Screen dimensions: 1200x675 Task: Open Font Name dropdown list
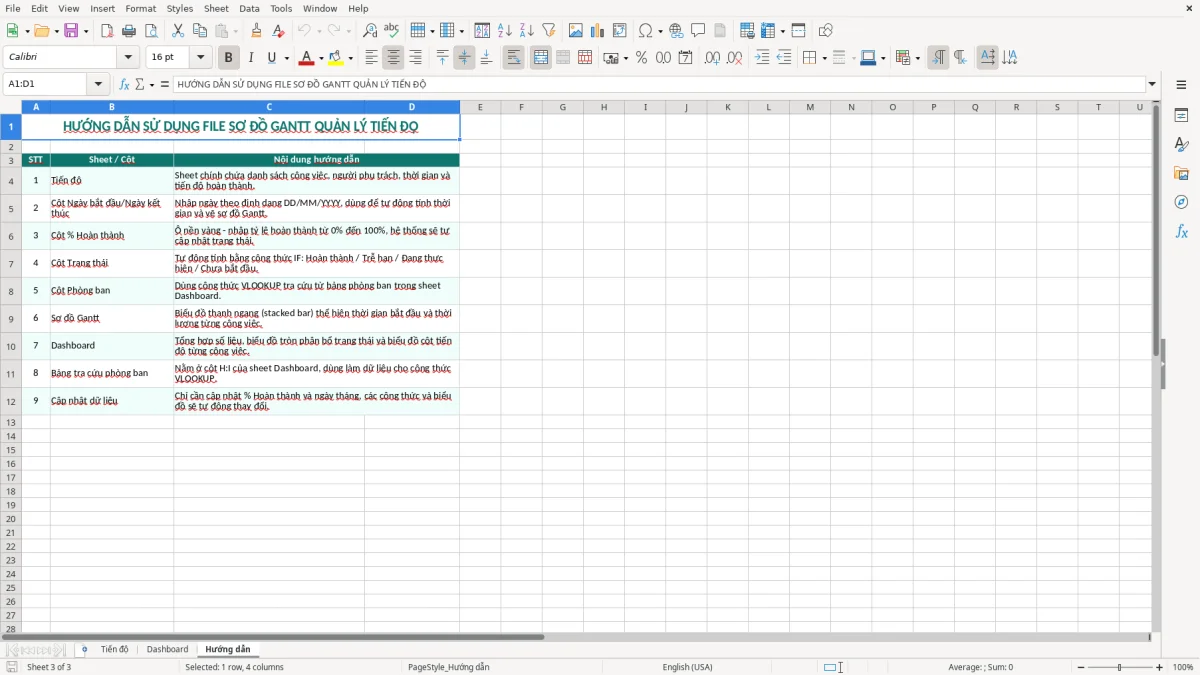click(128, 58)
